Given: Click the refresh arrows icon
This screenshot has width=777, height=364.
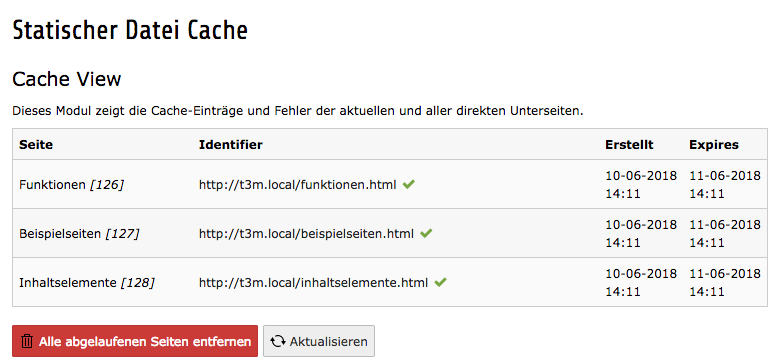Looking at the screenshot, I should pyautogui.click(x=278, y=341).
